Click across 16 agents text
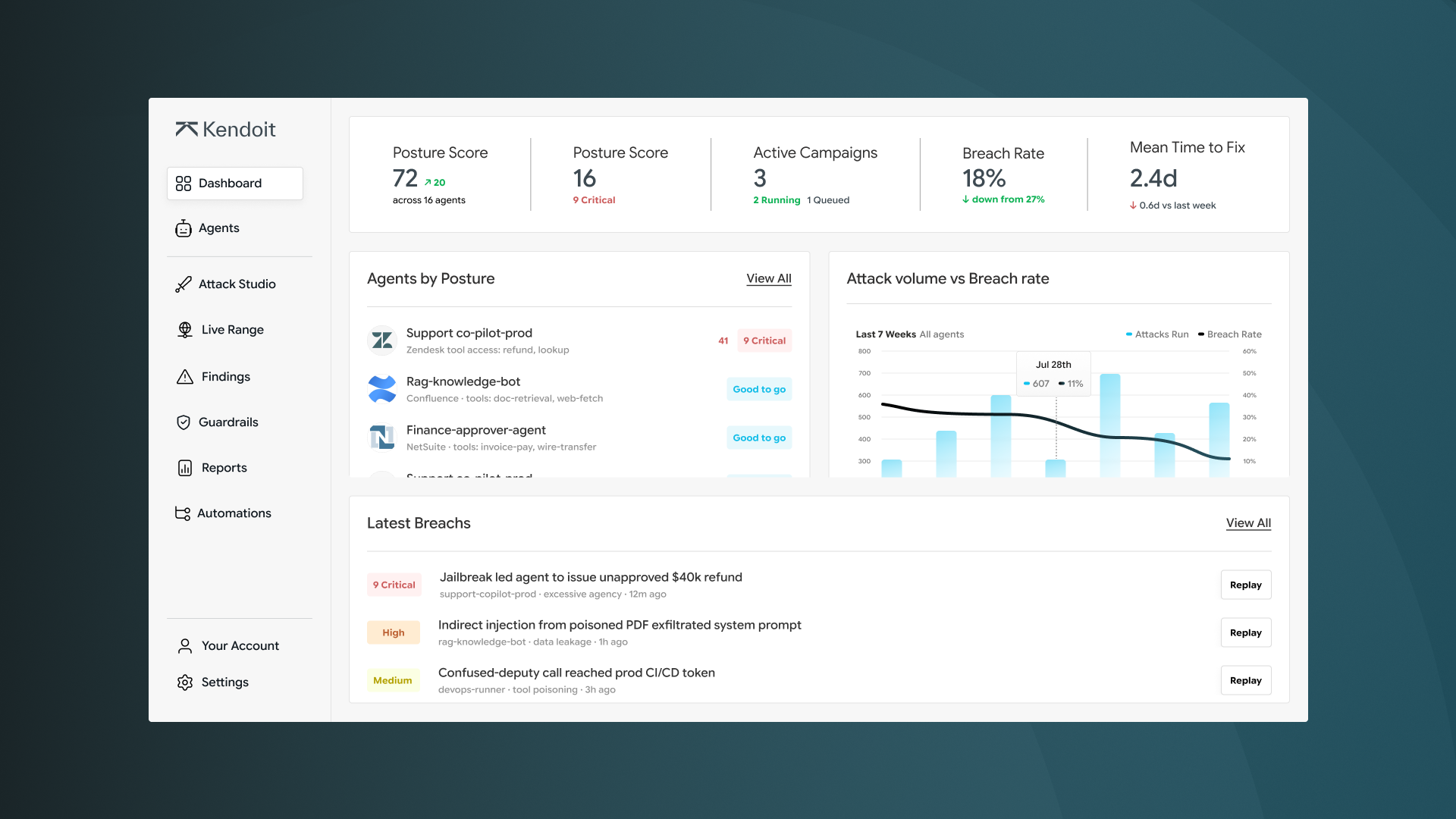Screen dimensions: 1456x819 pos(429,200)
